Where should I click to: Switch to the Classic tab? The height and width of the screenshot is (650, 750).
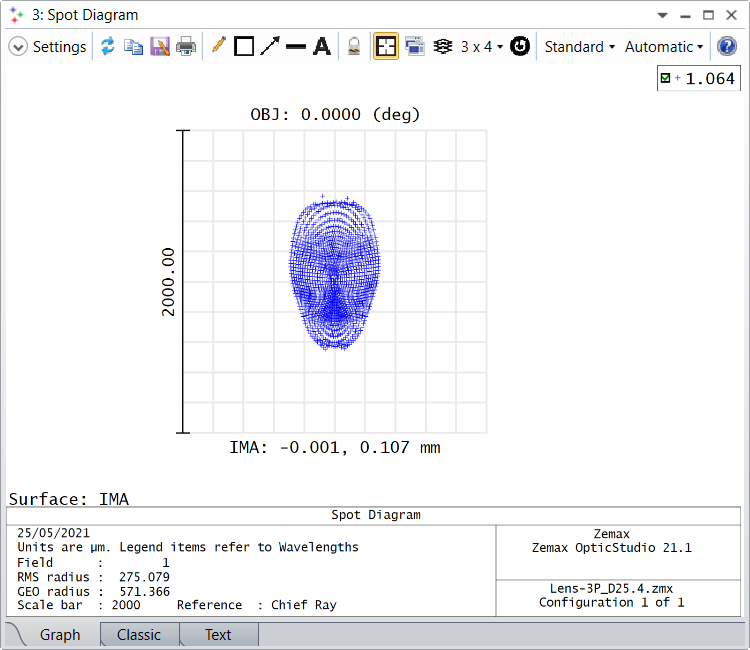[x=139, y=635]
